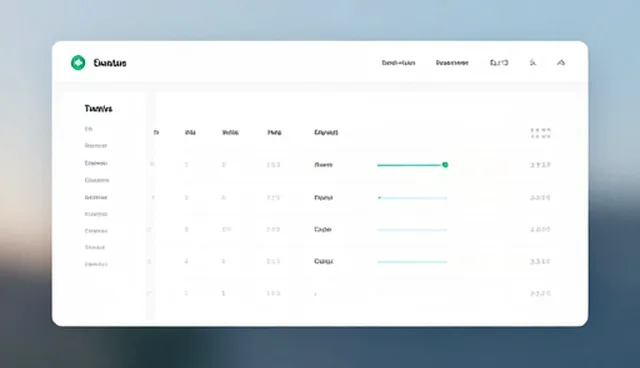
Task: Click the first row's bold label text
Action: [323, 165]
